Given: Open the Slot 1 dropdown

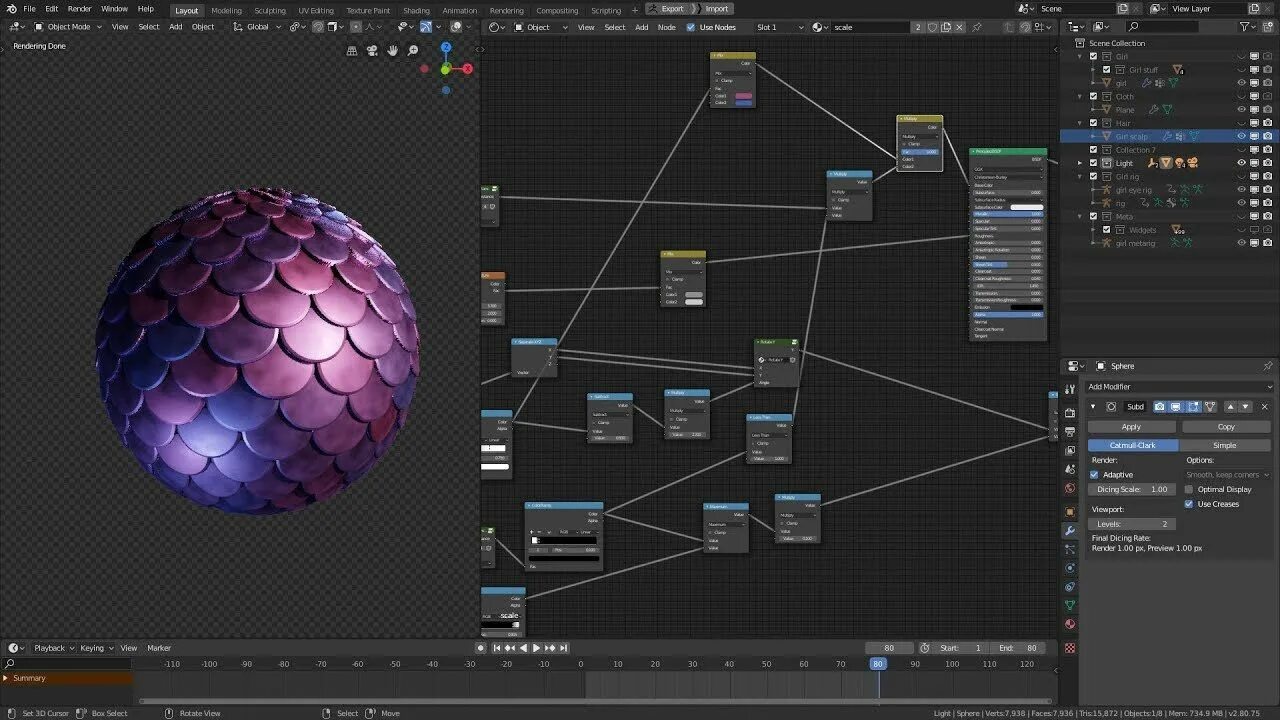Looking at the screenshot, I should coord(779,27).
